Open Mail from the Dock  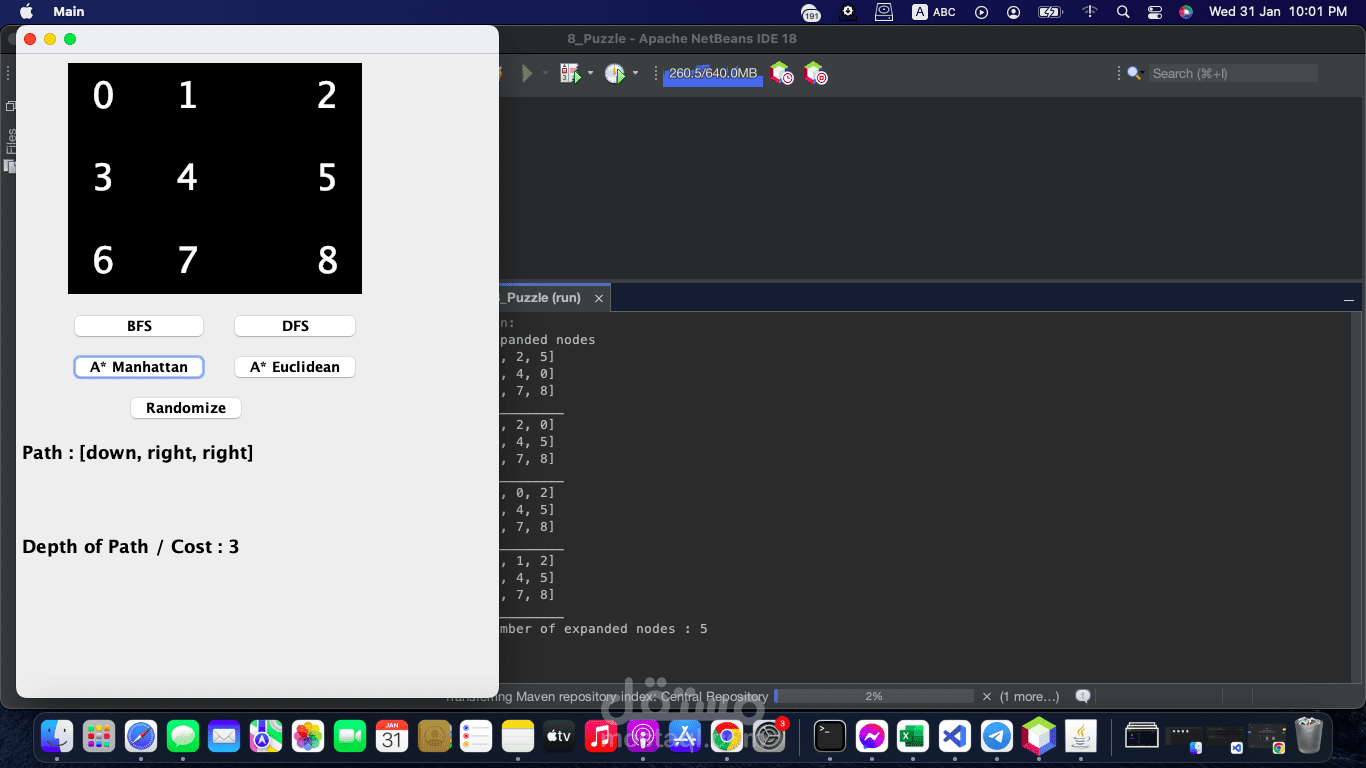(x=224, y=737)
